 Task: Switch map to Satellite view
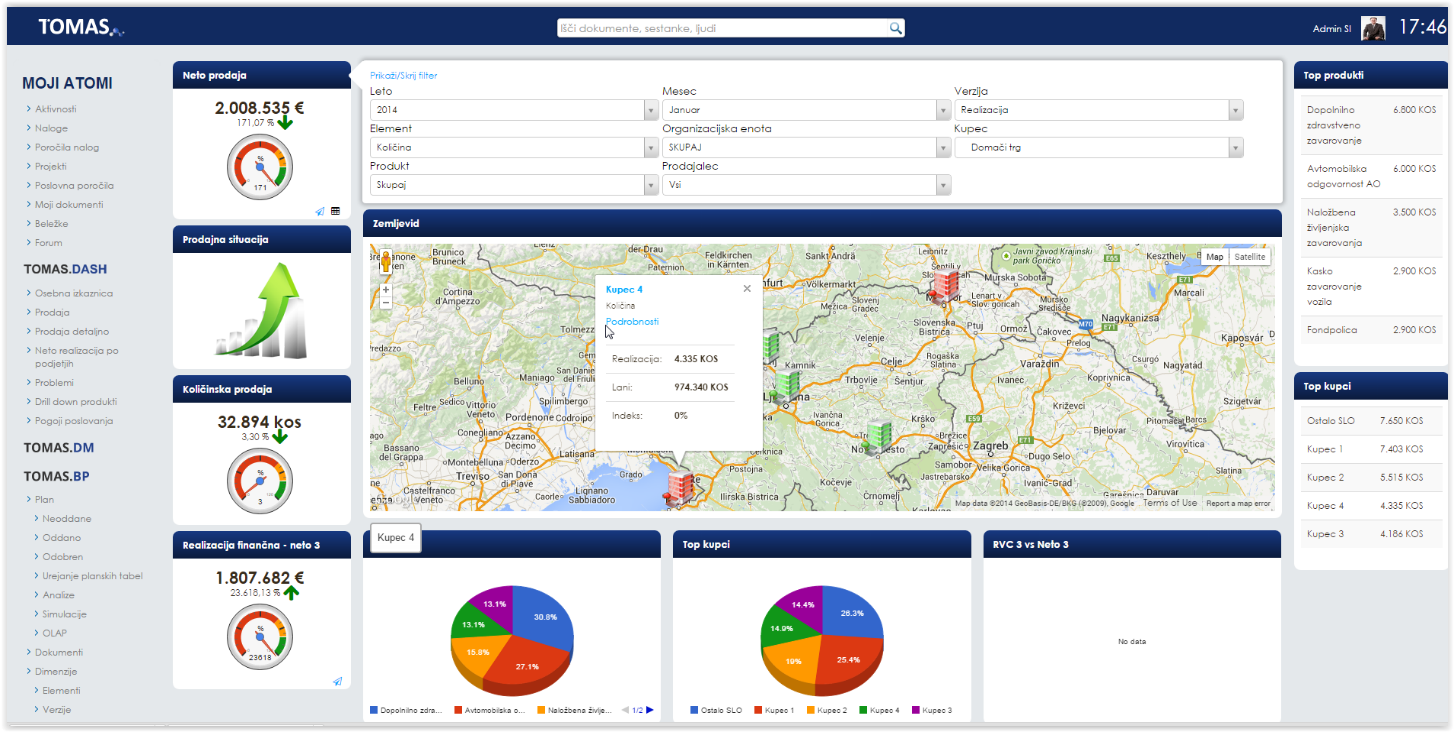[1249, 257]
